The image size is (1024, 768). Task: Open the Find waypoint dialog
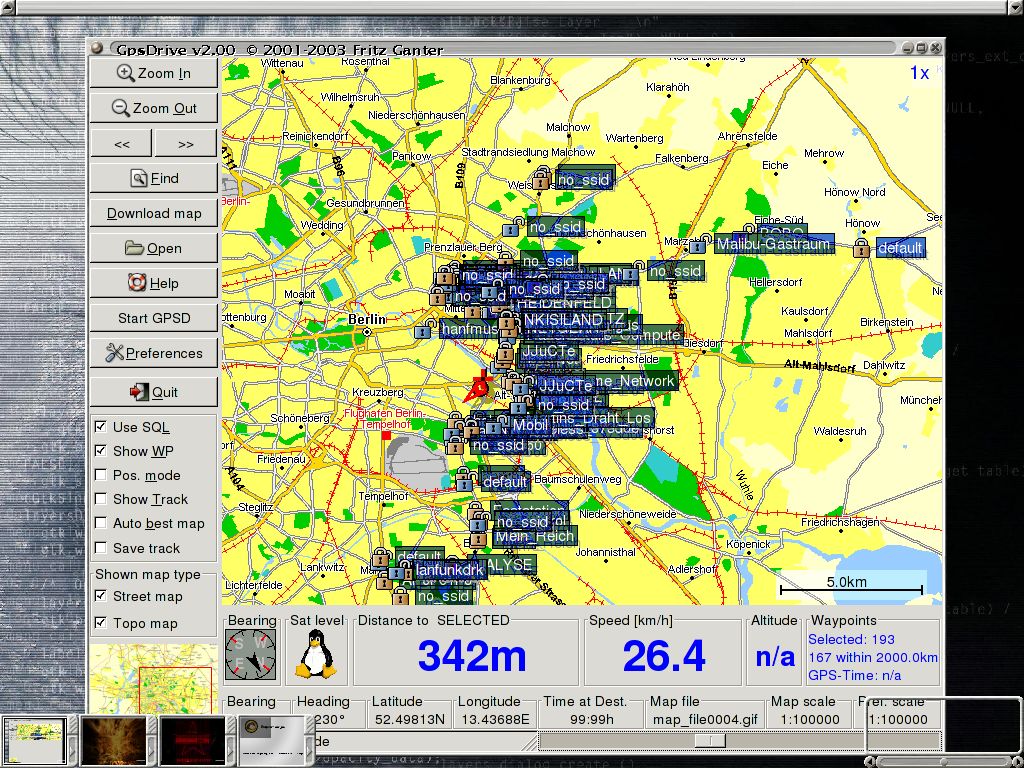pos(153,178)
